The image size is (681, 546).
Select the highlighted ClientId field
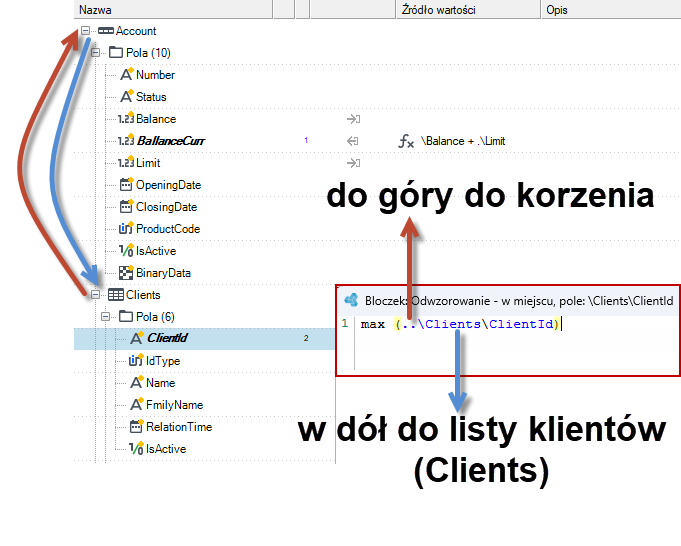[167, 338]
